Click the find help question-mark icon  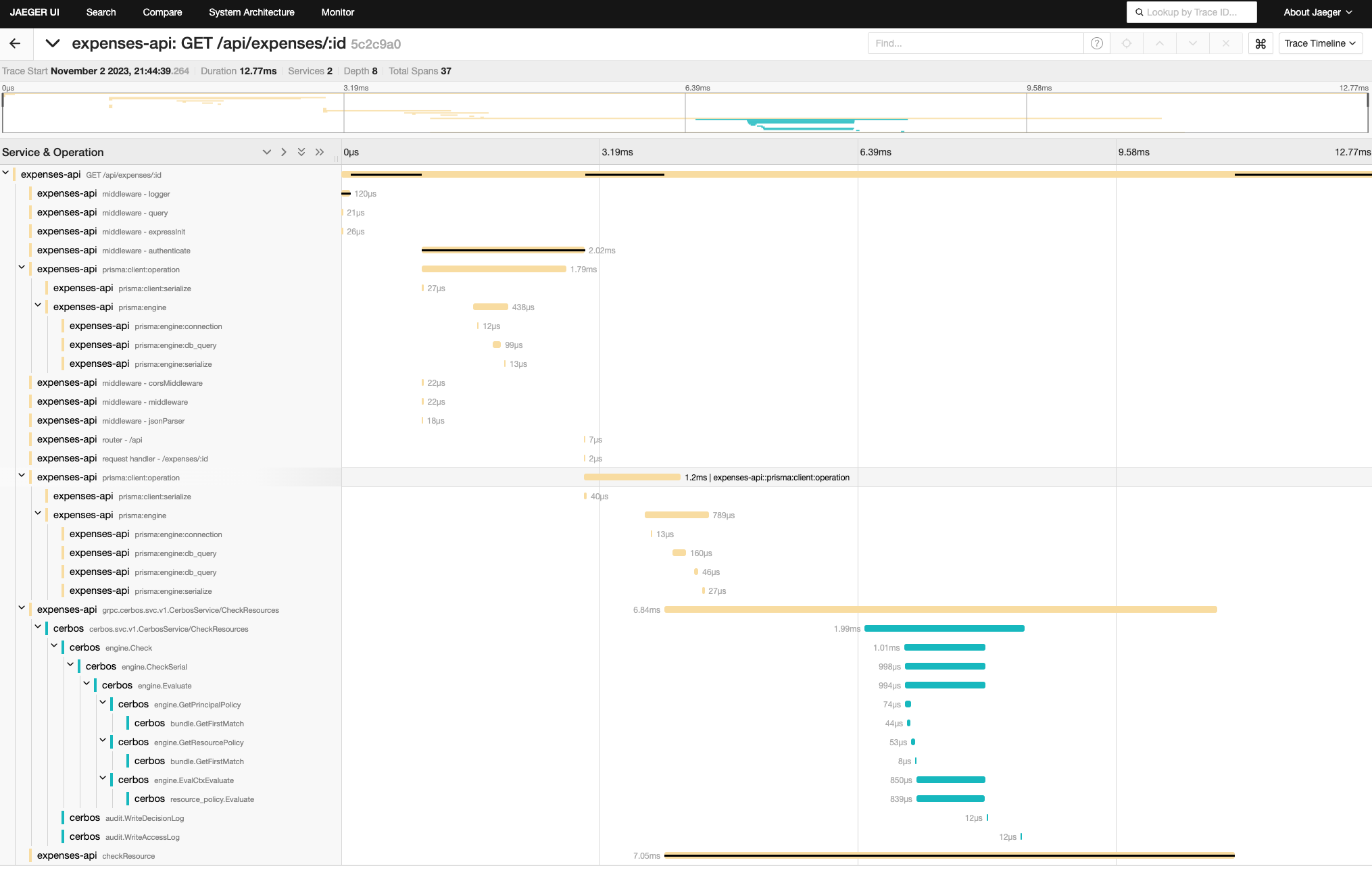pos(1097,44)
